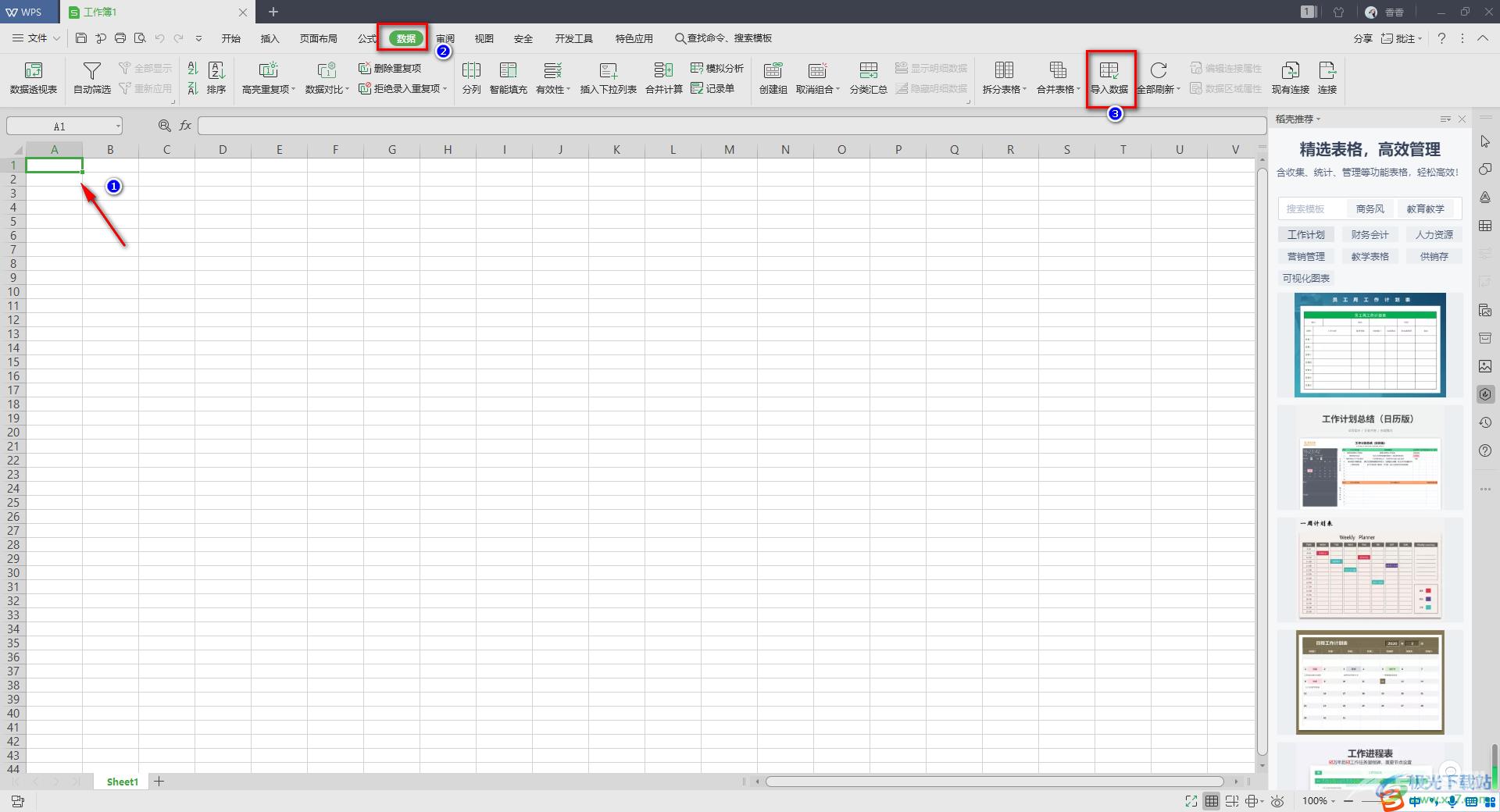Click 分类汇总 subtotal
1500x812 pixels.
coord(868,78)
